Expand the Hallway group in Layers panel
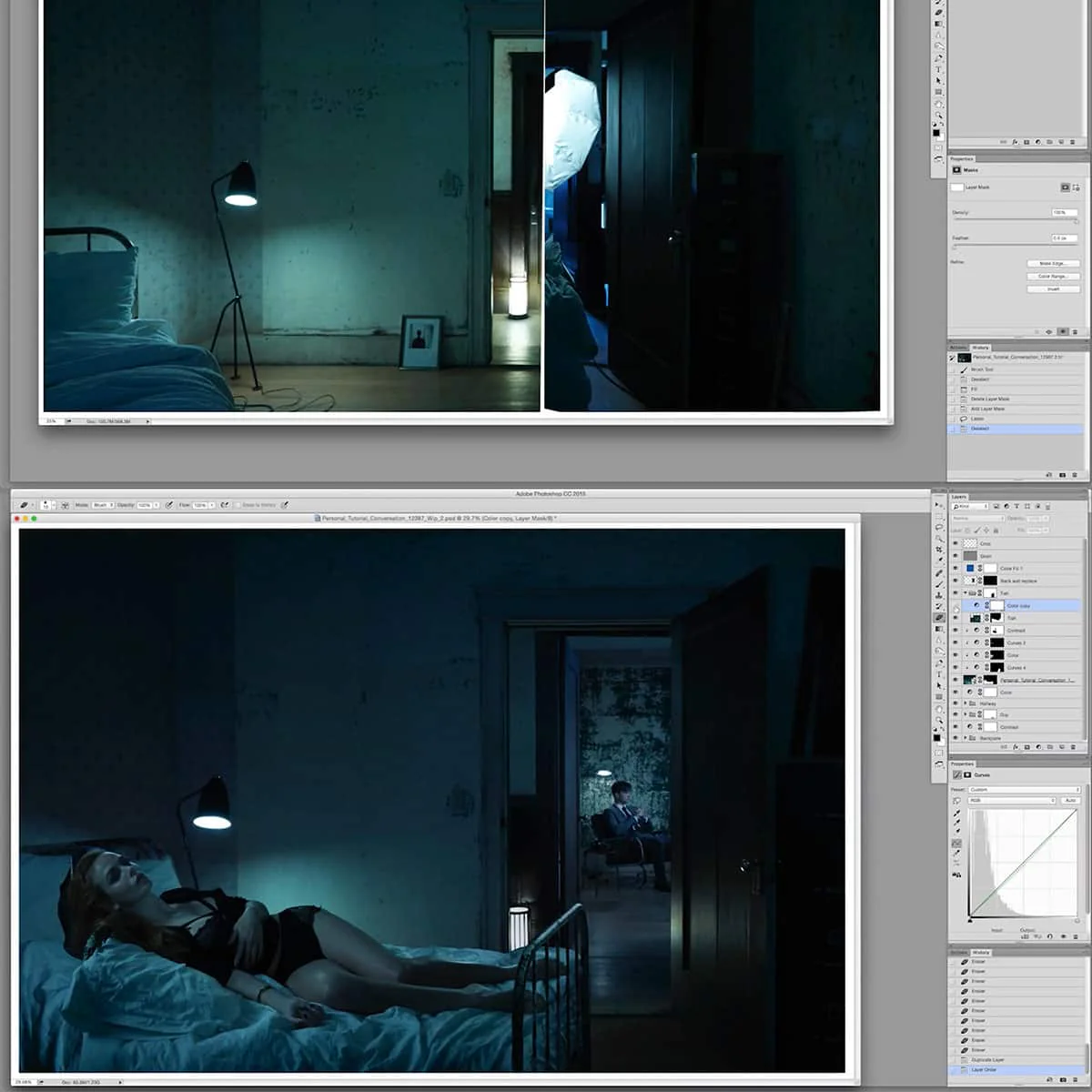1092x1092 pixels. coord(966,703)
